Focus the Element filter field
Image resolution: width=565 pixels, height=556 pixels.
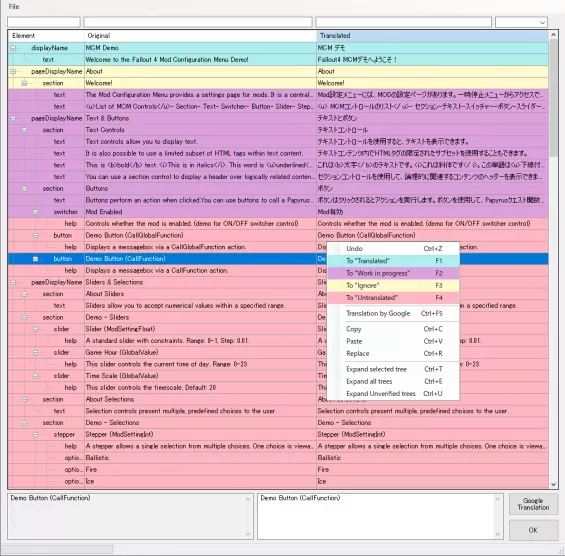pos(44,22)
